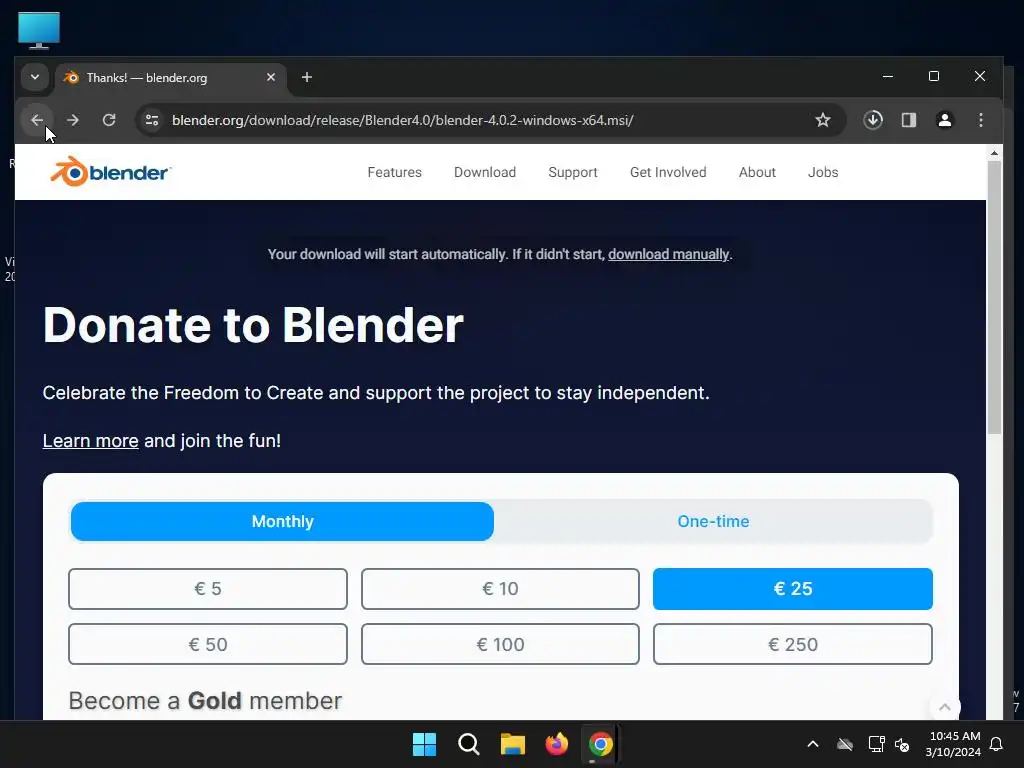Viewport: 1024px width, 768px height.
Task: Choose the € 100 amount
Action: pyautogui.click(x=500, y=644)
